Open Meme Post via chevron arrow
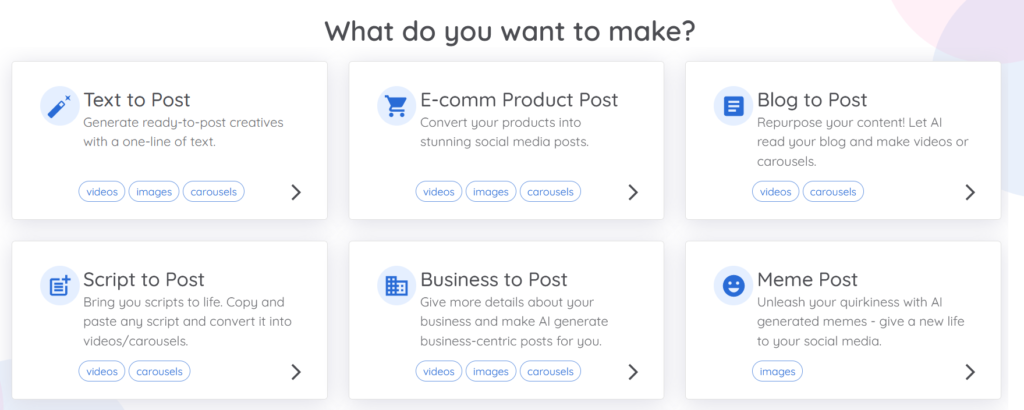1024x410 pixels. click(970, 372)
